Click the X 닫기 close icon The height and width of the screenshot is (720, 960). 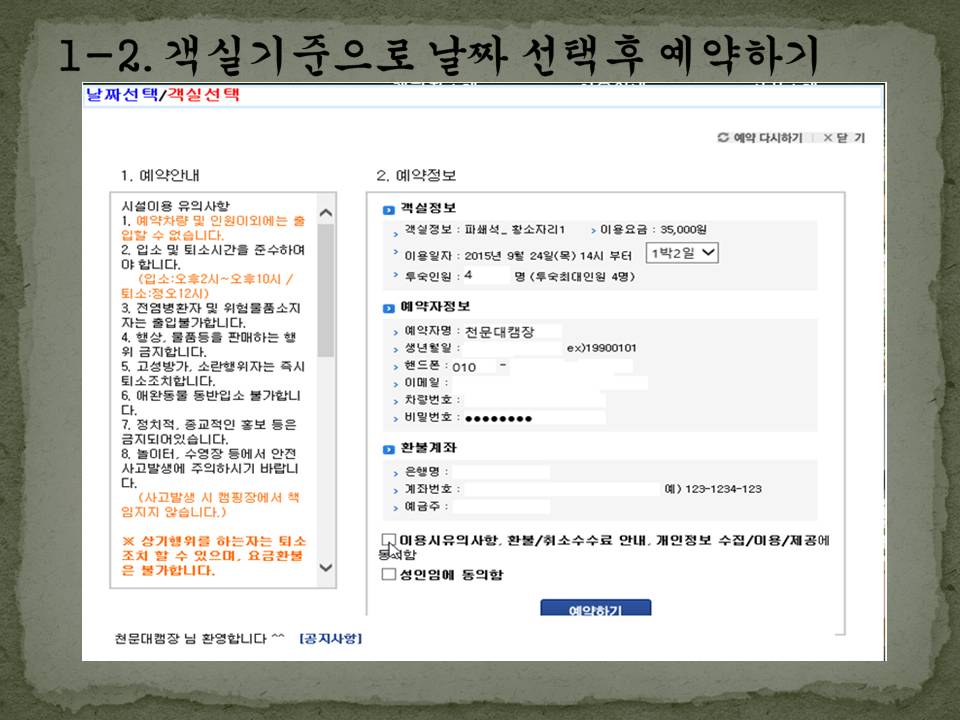827,138
